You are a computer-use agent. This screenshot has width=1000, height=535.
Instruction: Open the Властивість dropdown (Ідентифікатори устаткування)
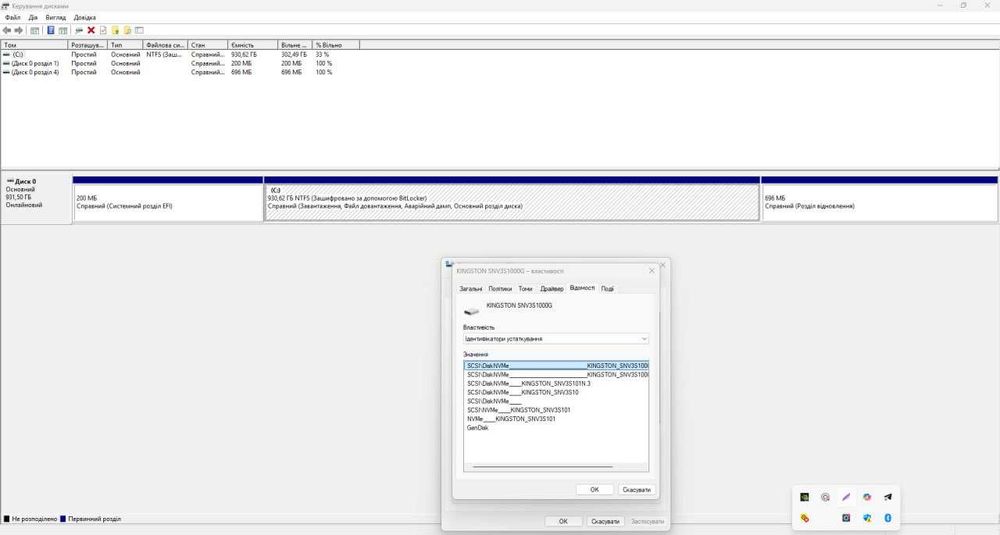click(555, 339)
